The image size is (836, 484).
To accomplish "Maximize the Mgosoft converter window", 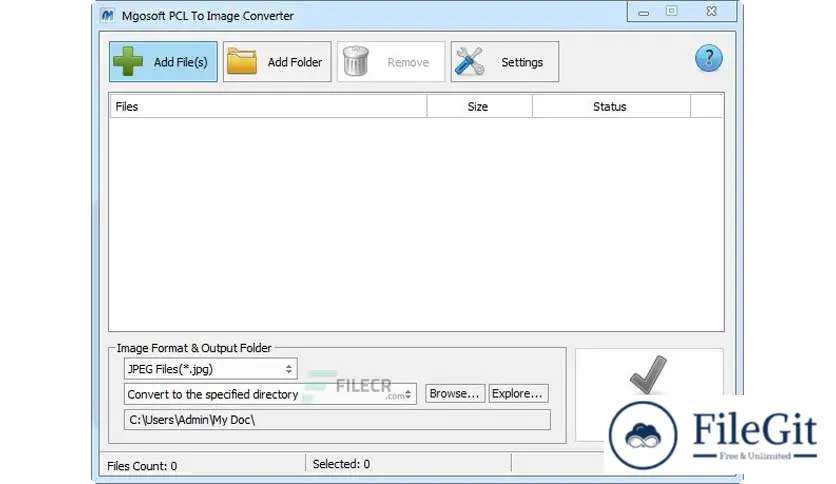I will (x=671, y=12).
